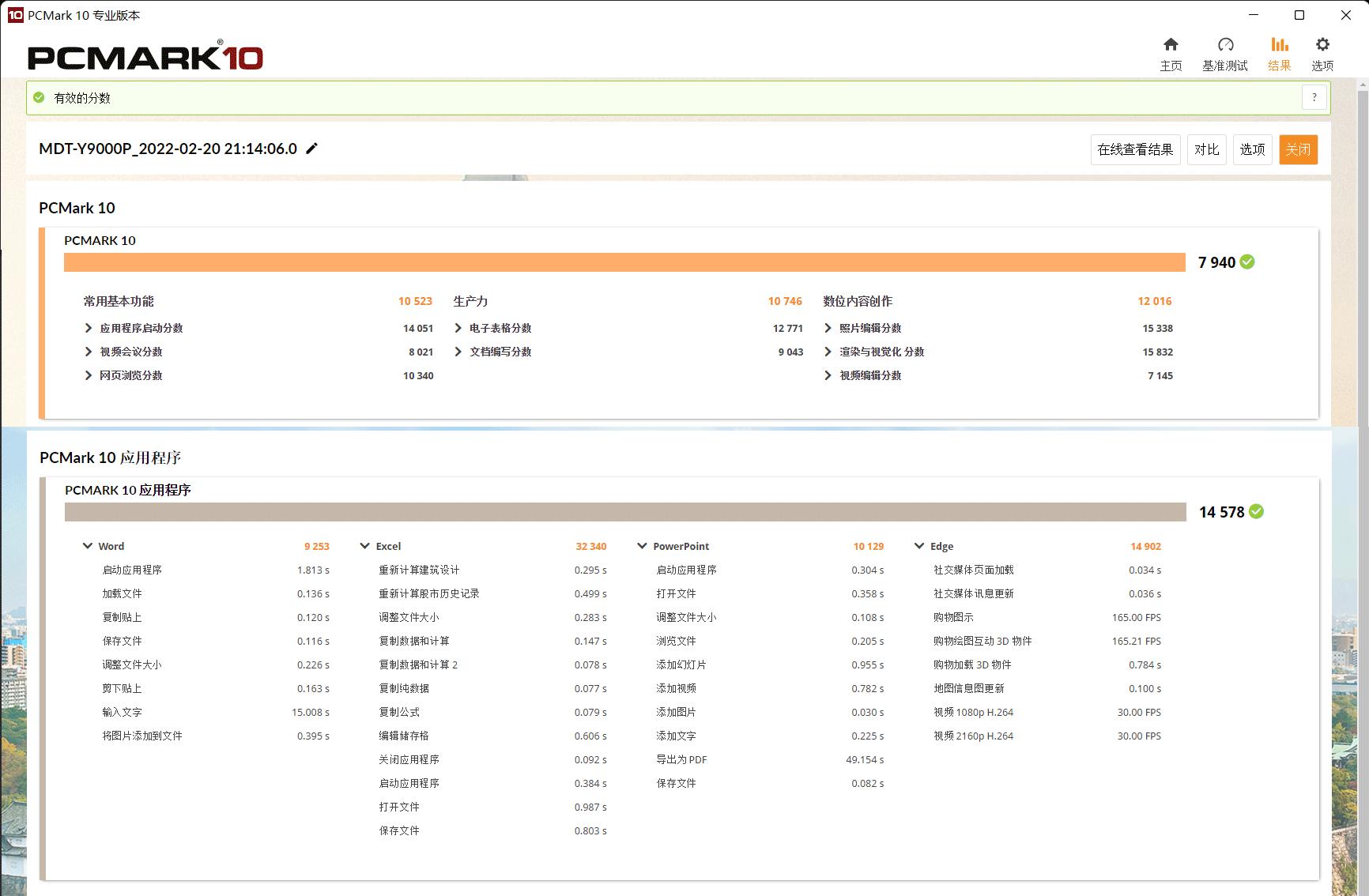Expand the 视频会议分数 row
The height and width of the screenshot is (896, 1369).
point(89,352)
